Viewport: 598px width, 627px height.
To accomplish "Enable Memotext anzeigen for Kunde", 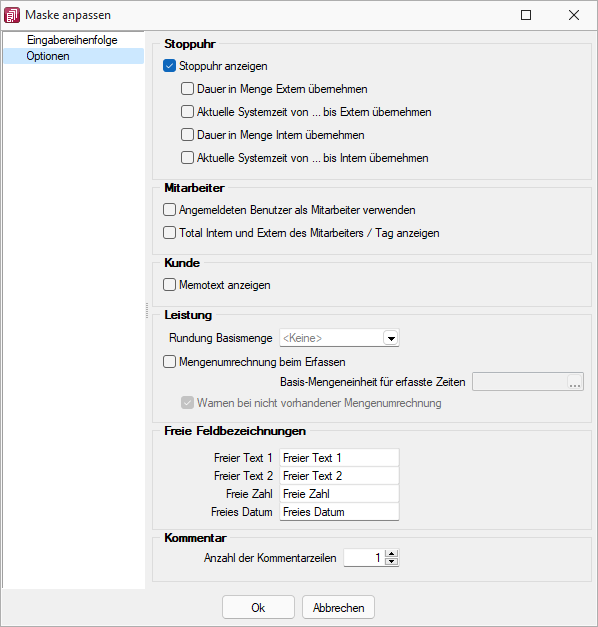I will click(x=170, y=285).
